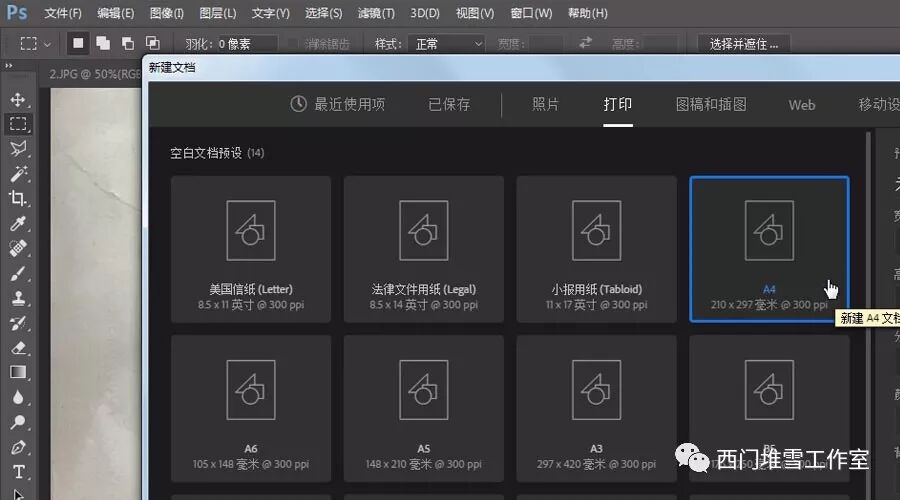Select the A5 148 x 210 preset
Viewport: 900px width, 500px height.
[x=424, y=409]
